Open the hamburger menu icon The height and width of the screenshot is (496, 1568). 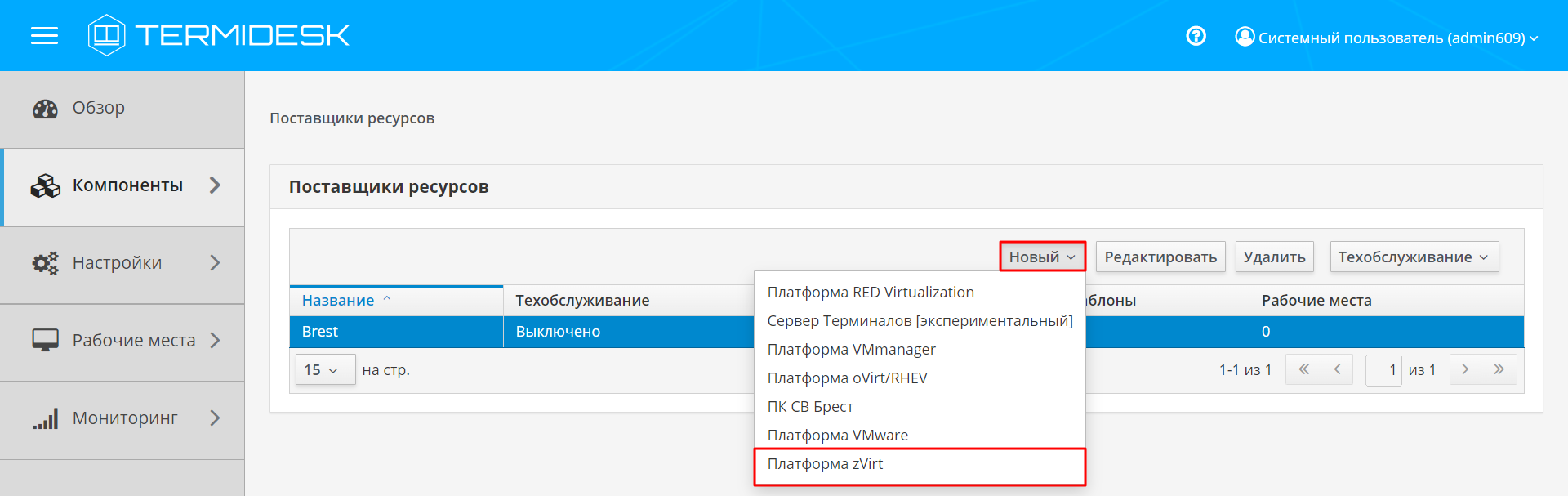click(x=44, y=35)
